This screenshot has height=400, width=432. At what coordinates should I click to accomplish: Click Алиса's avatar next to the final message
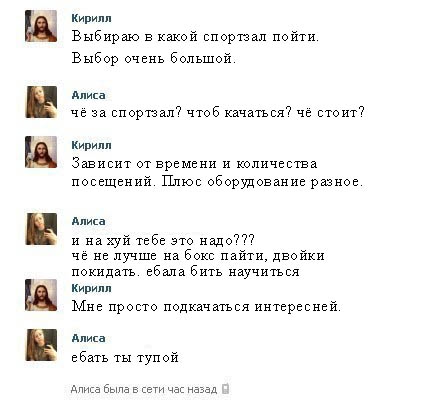41,345
